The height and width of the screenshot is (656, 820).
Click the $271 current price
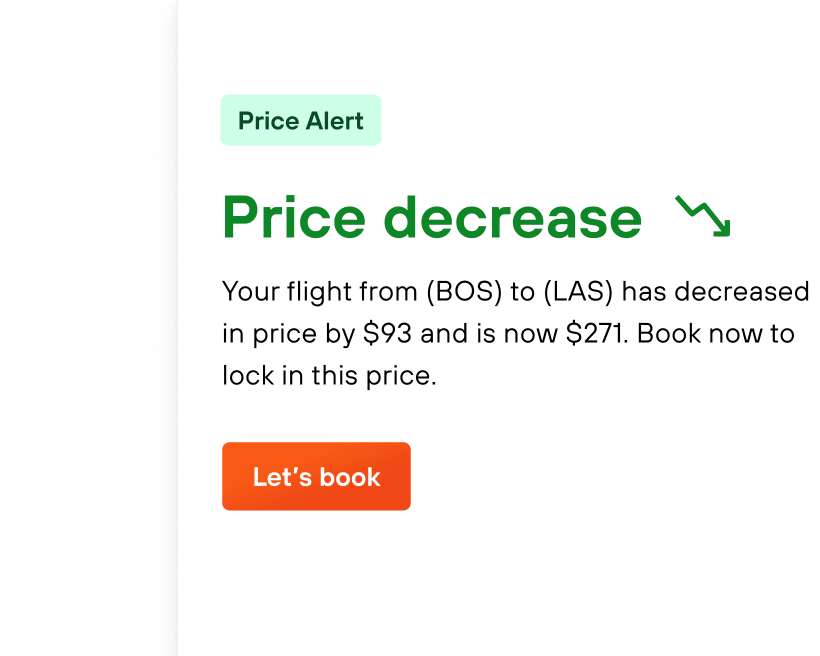tap(596, 334)
